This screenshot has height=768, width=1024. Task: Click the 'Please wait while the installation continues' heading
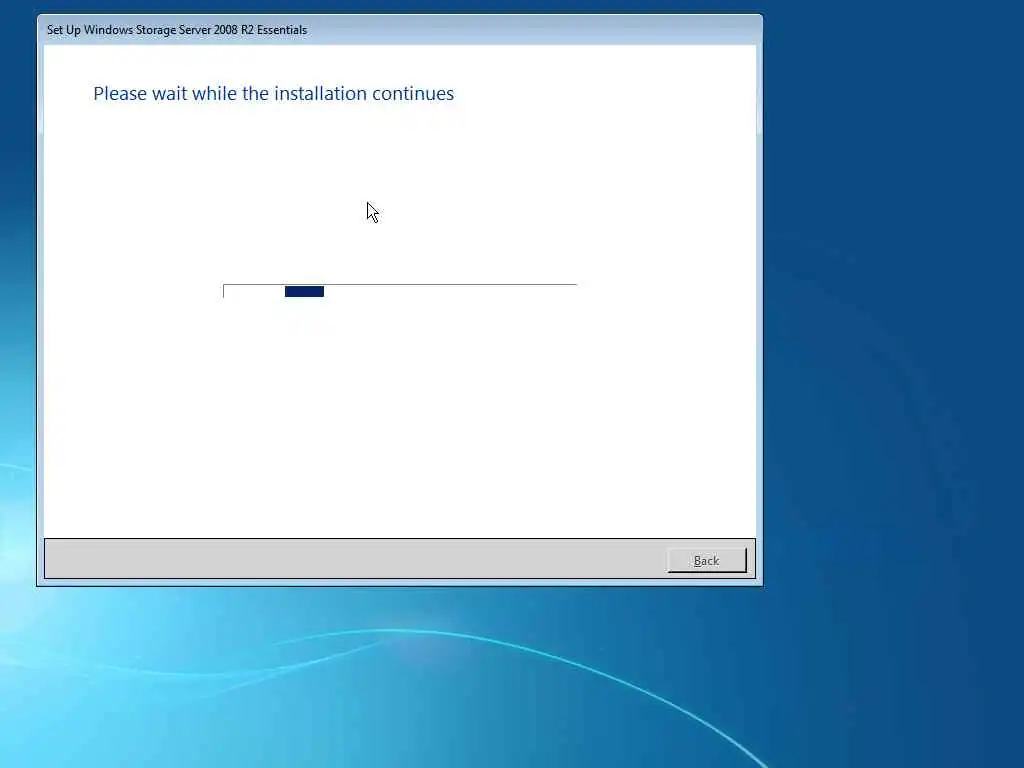click(x=274, y=93)
